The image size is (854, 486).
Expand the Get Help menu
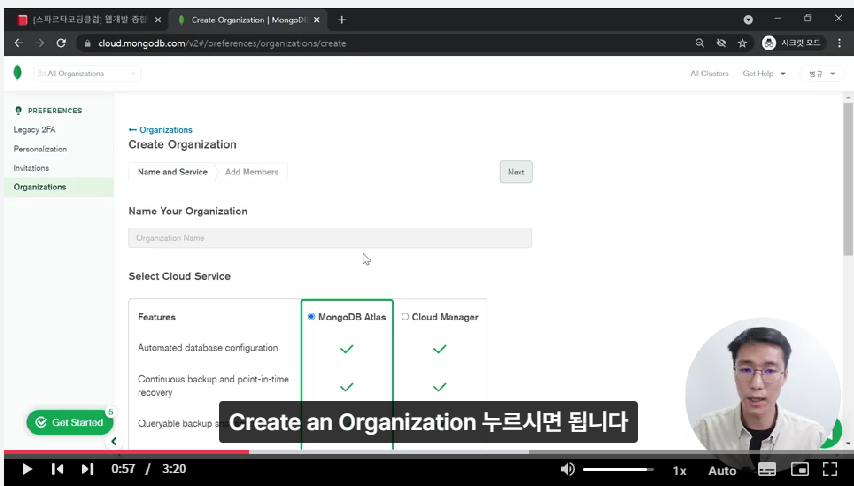[x=764, y=74]
